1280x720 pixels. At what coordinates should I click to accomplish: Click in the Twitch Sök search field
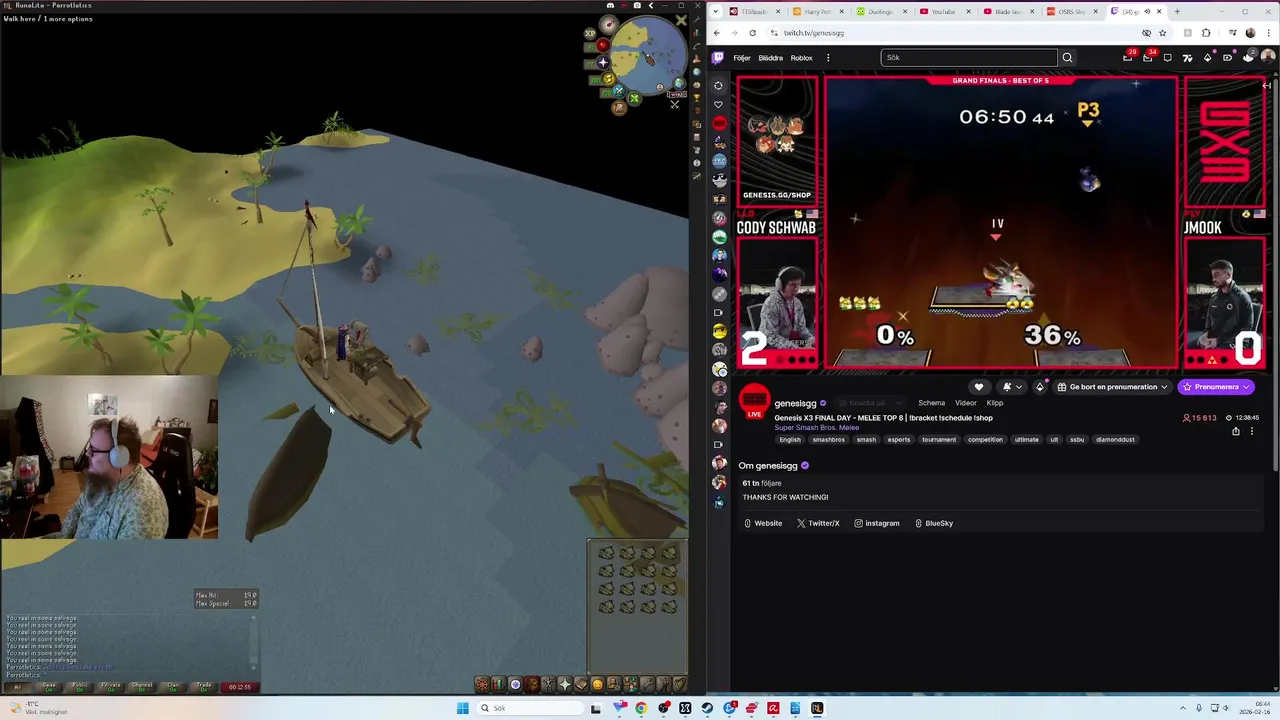tap(968, 57)
